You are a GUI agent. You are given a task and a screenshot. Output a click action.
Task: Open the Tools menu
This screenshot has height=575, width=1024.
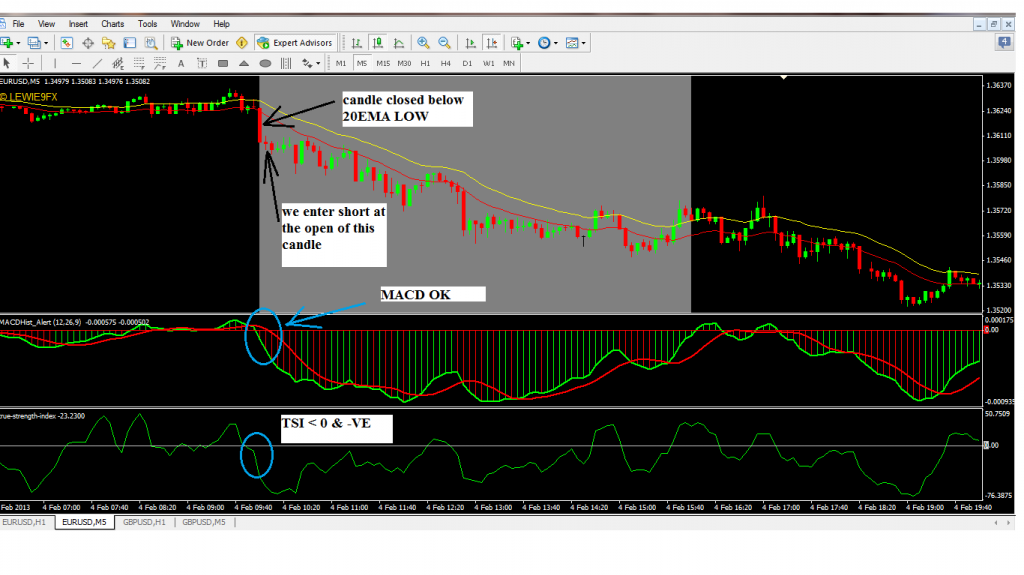[148, 24]
